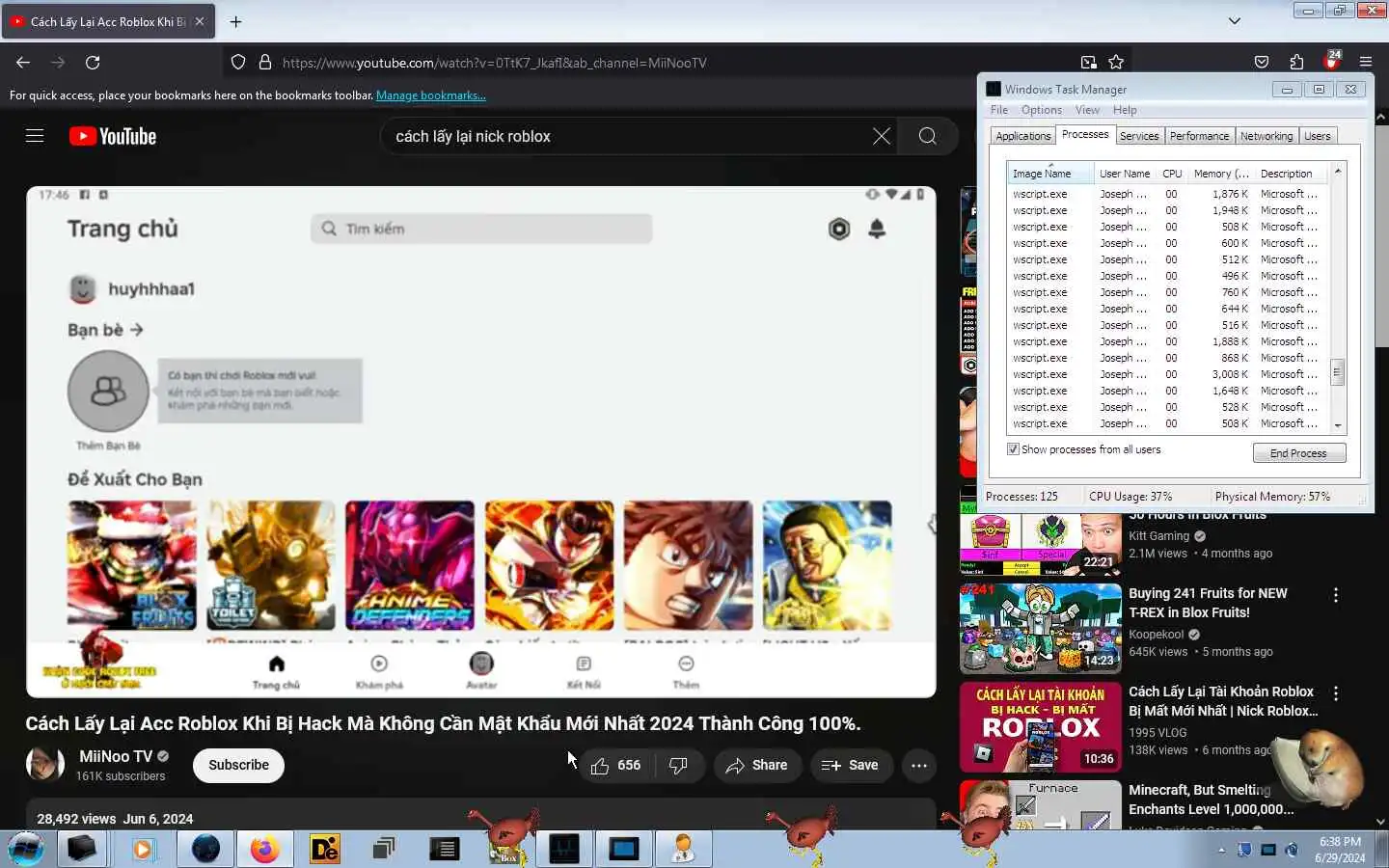Image resolution: width=1389 pixels, height=868 pixels.
Task: Open Firefox application menu
Action: pos(1366,63)
